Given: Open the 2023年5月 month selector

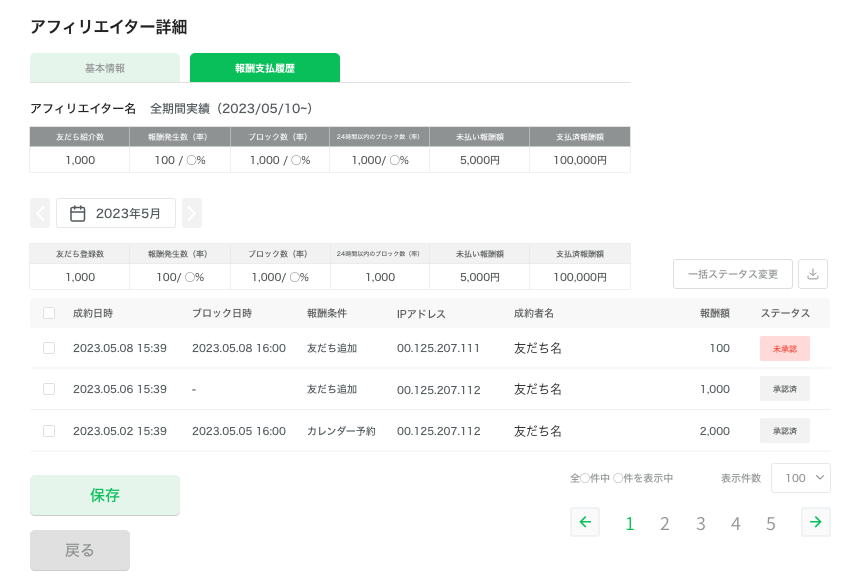Looking at the screenshot, I should 116,213.
